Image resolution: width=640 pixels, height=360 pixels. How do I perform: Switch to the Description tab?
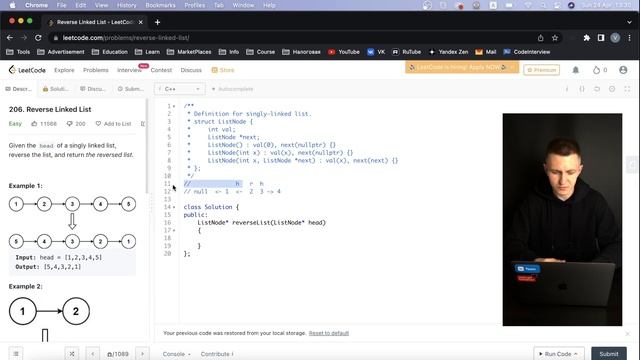pos(18,89)
